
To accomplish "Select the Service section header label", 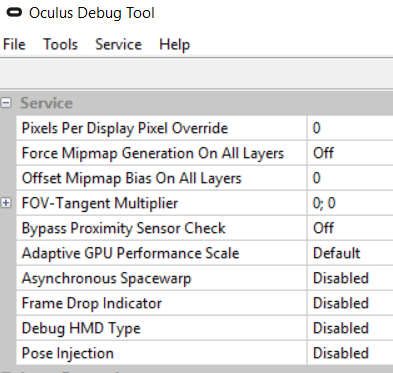I will 46,103.
